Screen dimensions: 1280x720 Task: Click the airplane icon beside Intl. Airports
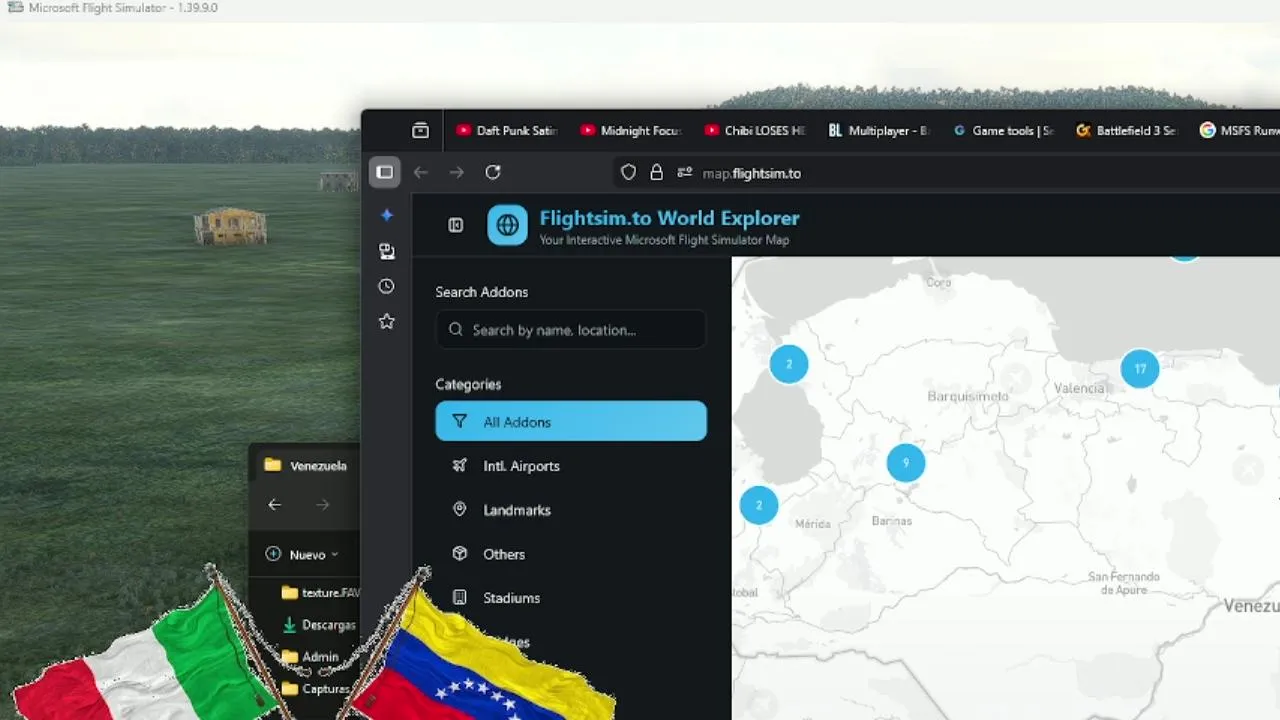459,465
